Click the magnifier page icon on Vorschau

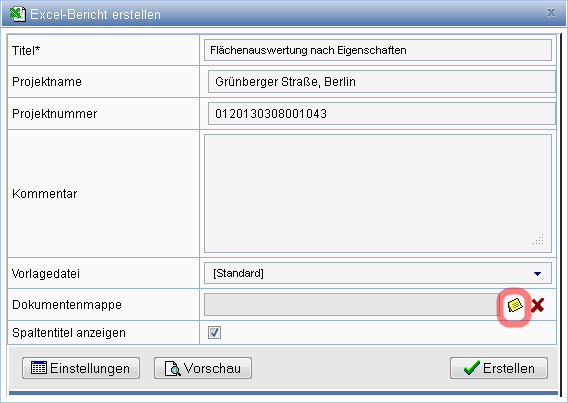172,368
